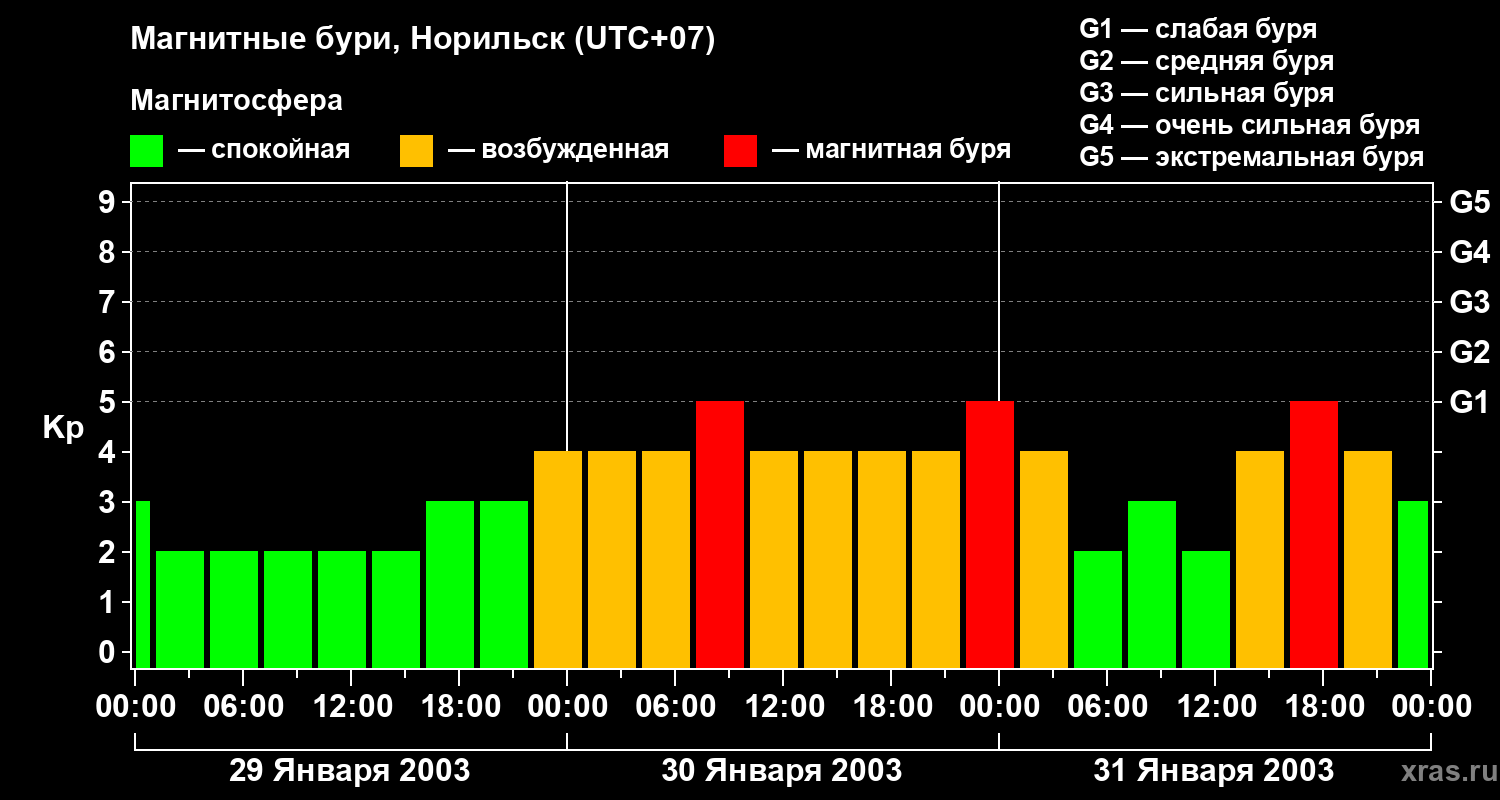Image resolution: width=1500 pixels, height=800 pixels.
Task: Click the «Магнитосфера» legend heading
Action: [237, 101]
